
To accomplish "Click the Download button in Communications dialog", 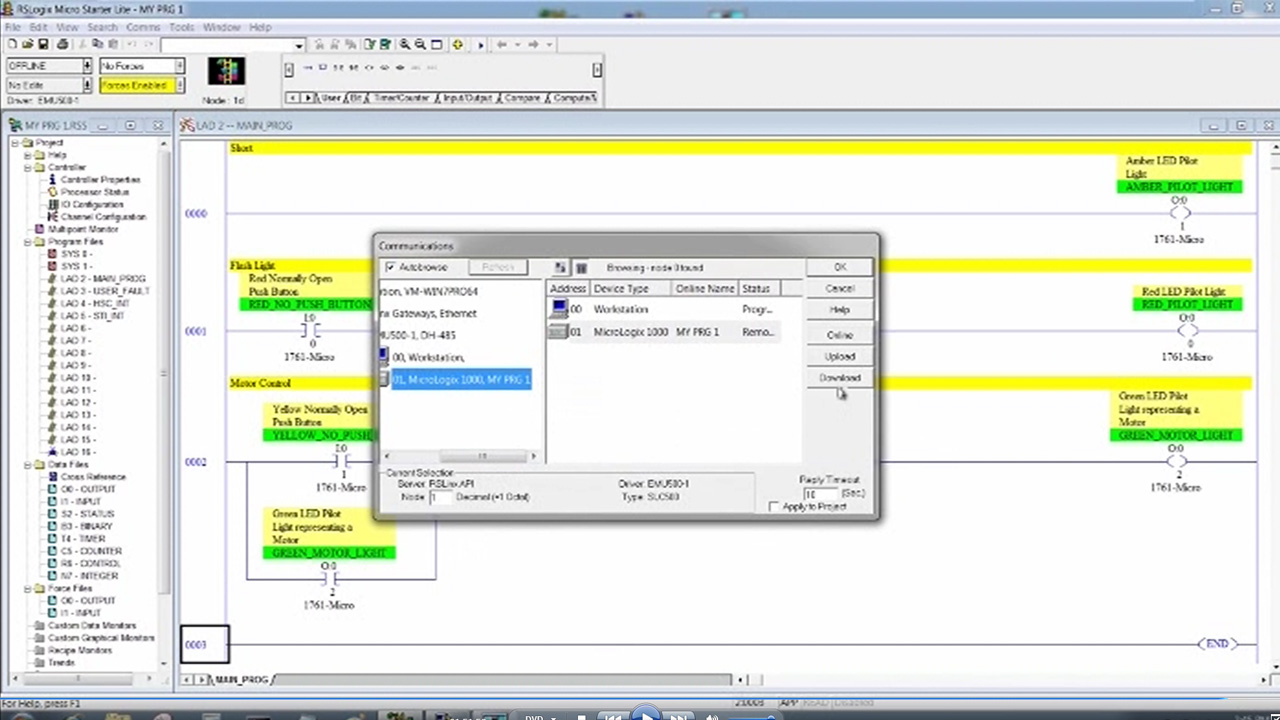I will coord(839,378).
